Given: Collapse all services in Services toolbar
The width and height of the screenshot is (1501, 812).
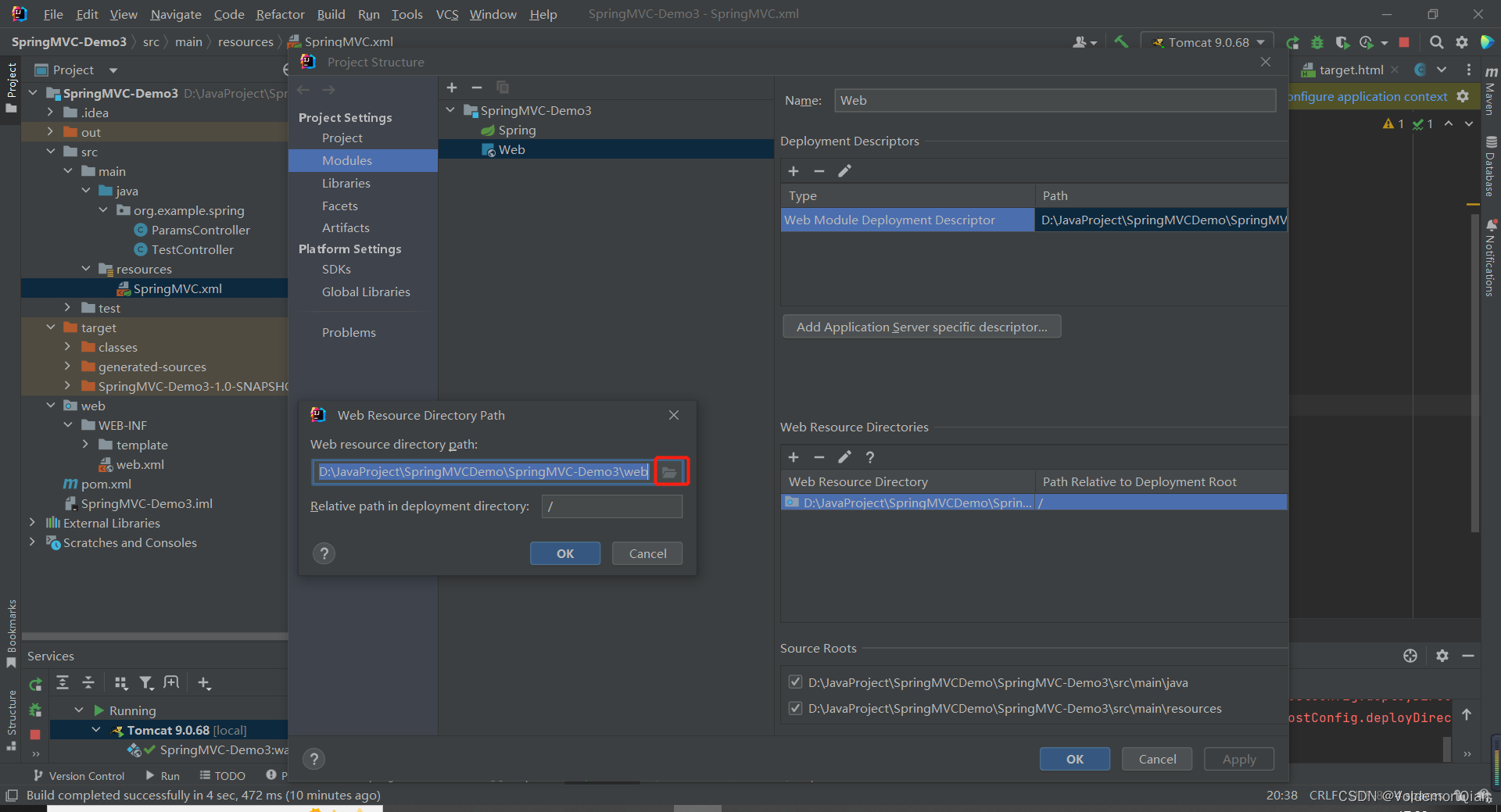Looking at the screenshot, I should tap(88, 683).
